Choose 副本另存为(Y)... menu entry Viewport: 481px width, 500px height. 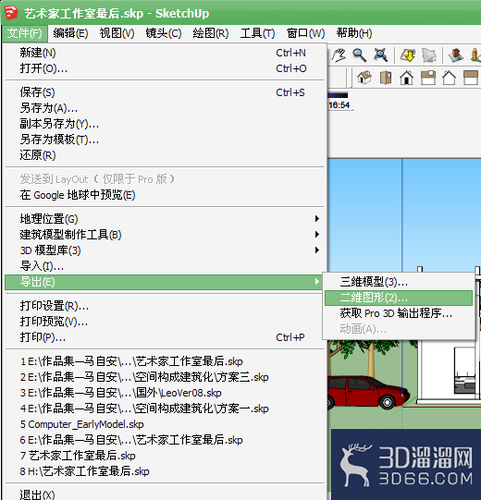point(165,124)
